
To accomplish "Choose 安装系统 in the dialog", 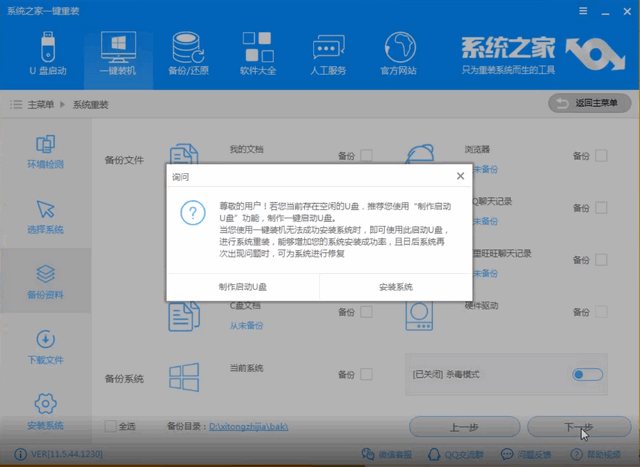I will [395, 286].
